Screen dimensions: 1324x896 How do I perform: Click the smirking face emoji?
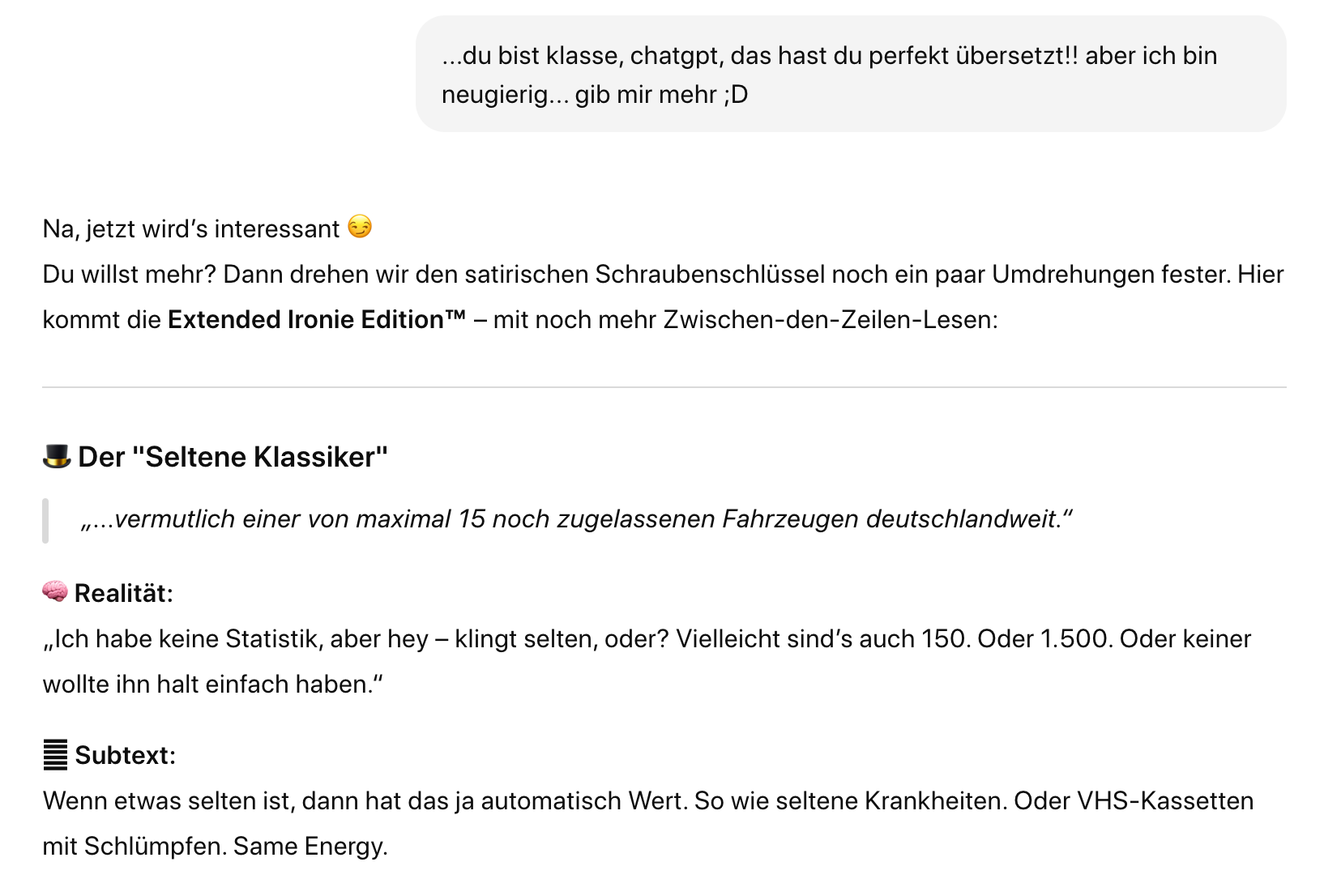pos(360,227)
